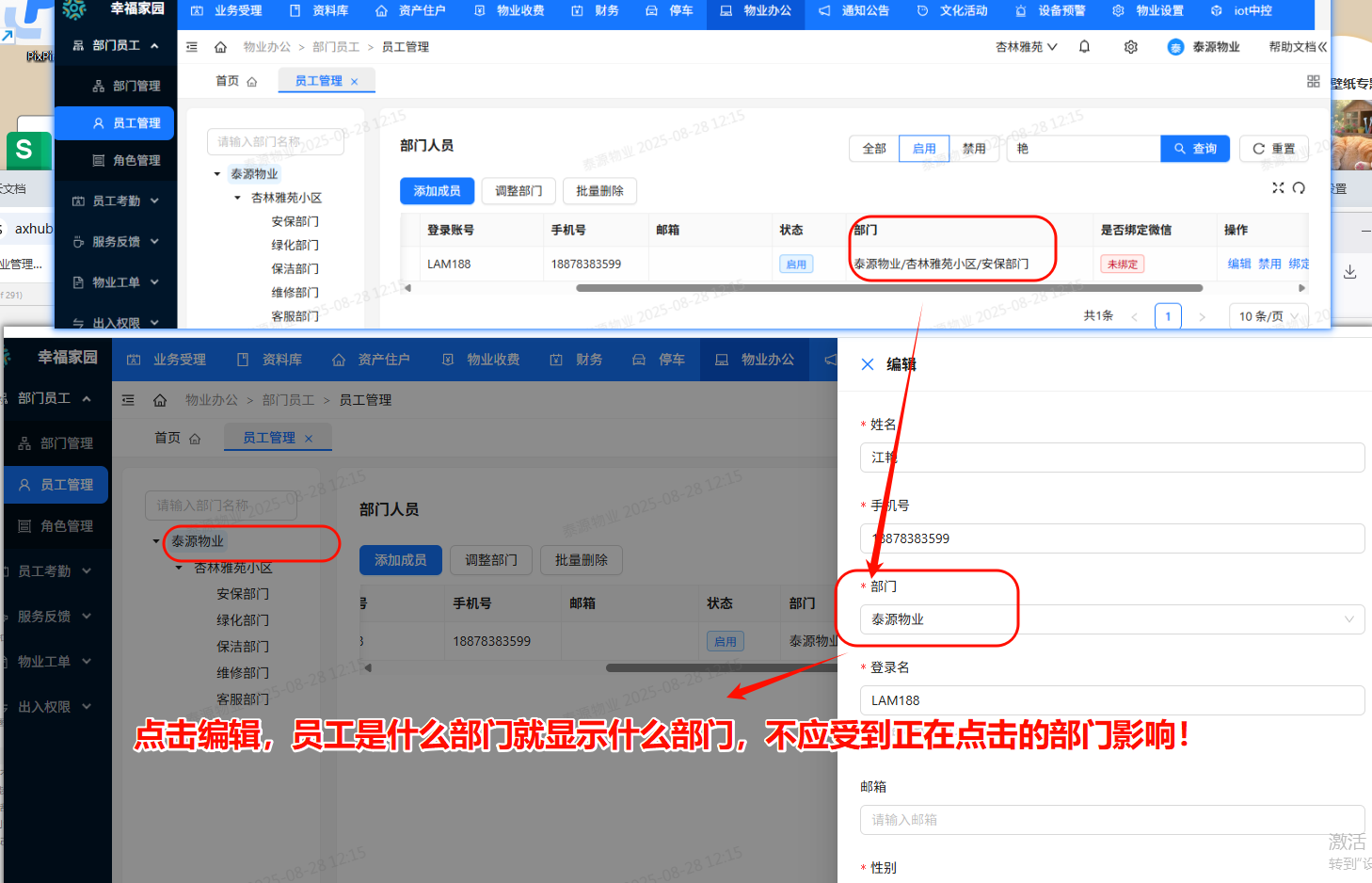Select the 禁用 status filter
This screenshot has height=883, width=1372.
click(x=975, y=148)
